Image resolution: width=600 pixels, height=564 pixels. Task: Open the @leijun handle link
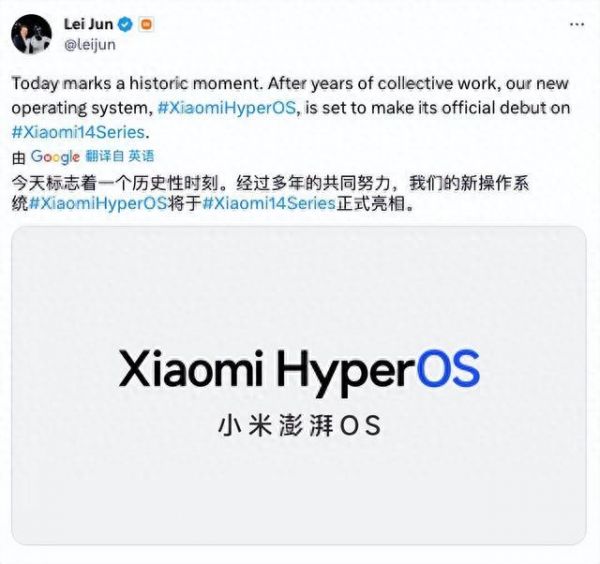click(x=90, y=45)
